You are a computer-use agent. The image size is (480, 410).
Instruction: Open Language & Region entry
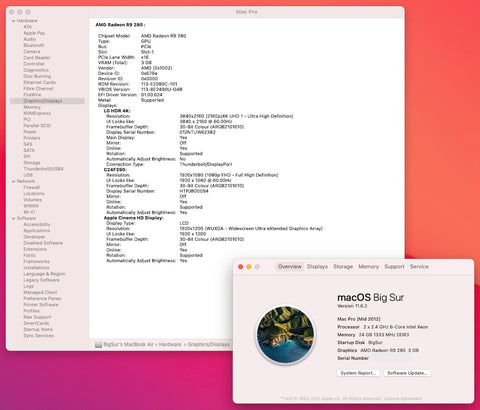pyautogui.click(x=44, y=274)
